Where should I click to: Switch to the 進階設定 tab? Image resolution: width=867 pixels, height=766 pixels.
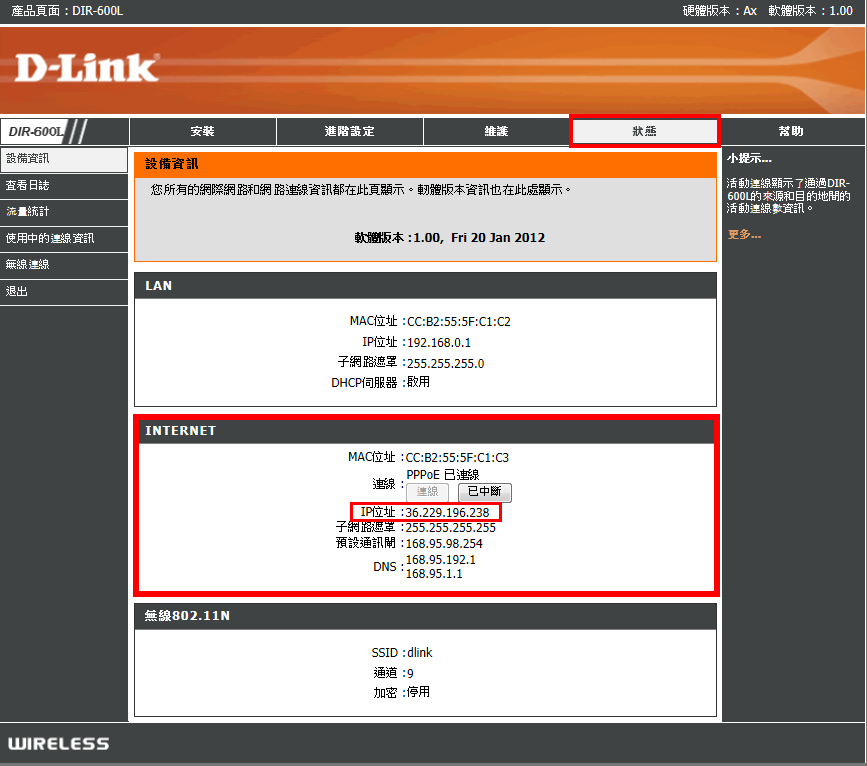349,132
